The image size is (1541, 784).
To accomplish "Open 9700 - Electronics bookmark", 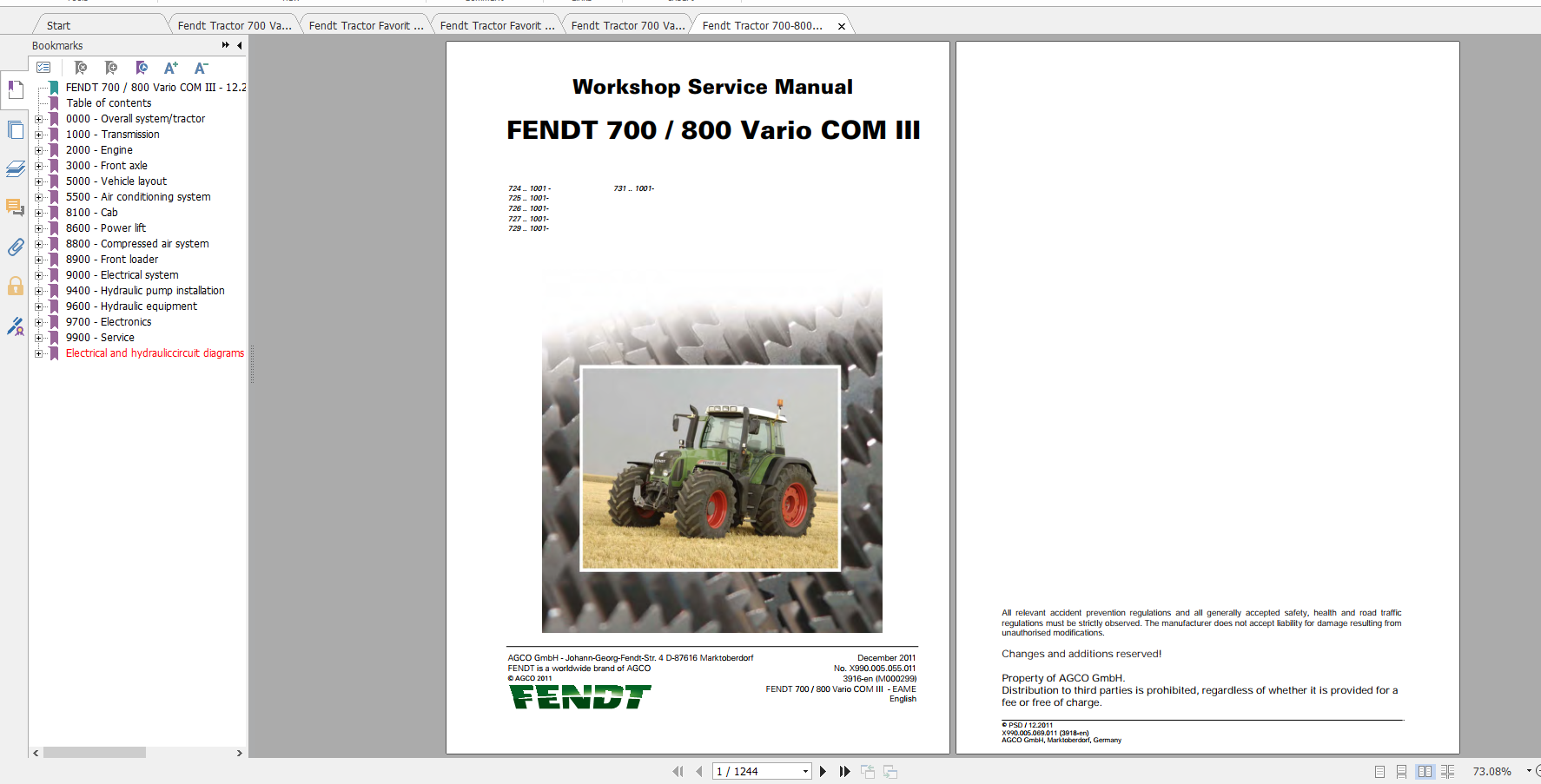I will point(109,322).
